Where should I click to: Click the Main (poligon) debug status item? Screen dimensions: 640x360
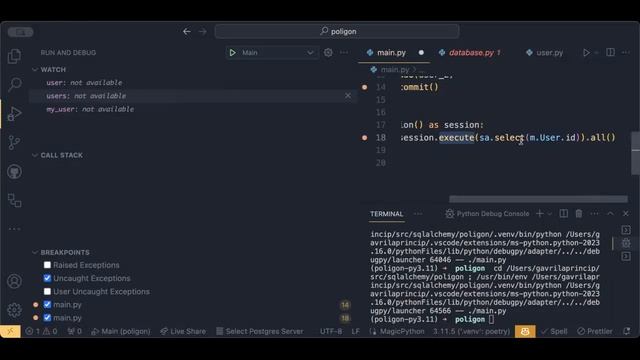[121, 331]
